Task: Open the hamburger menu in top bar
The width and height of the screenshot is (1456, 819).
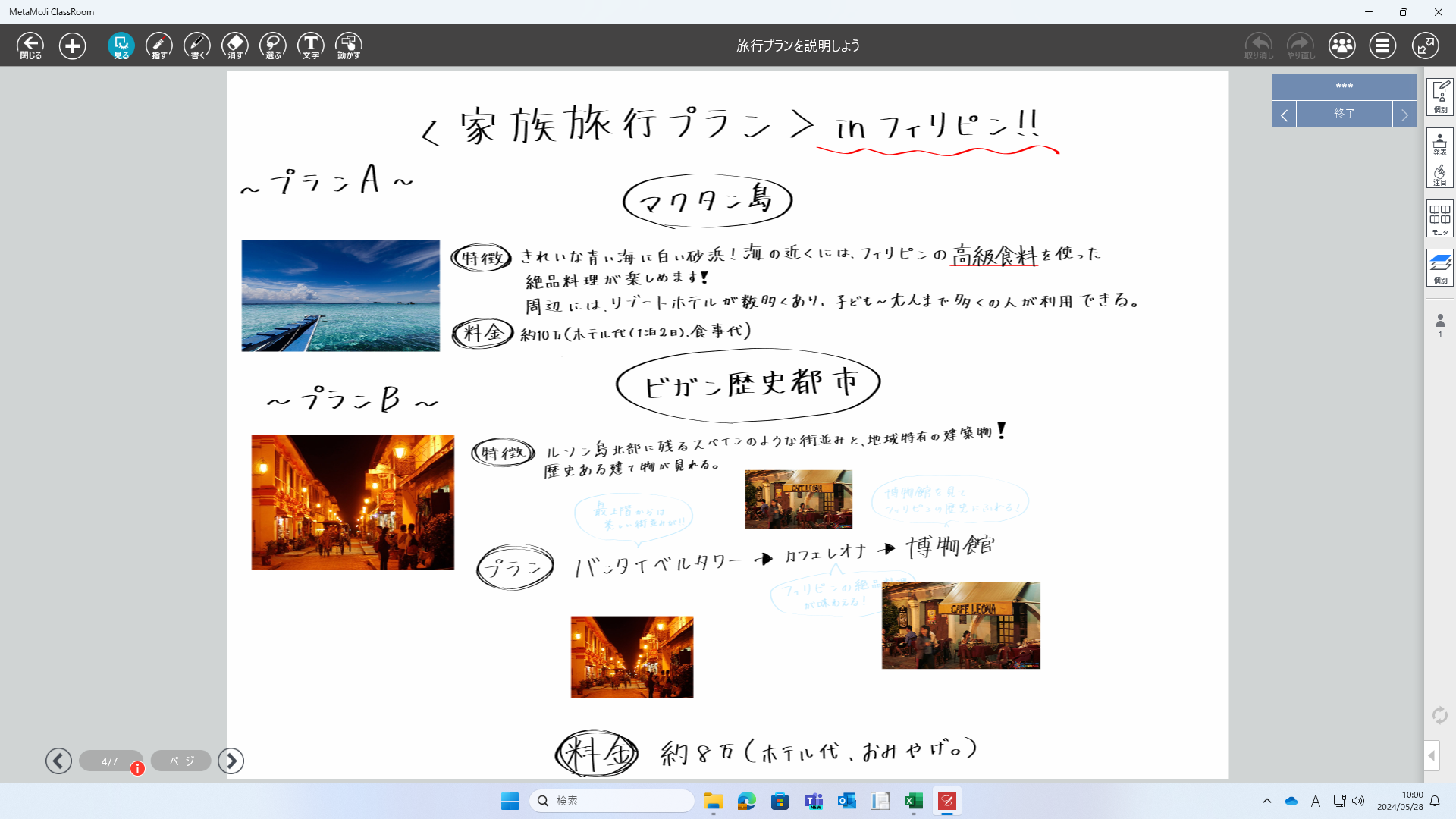Action: coord(1382,45)
